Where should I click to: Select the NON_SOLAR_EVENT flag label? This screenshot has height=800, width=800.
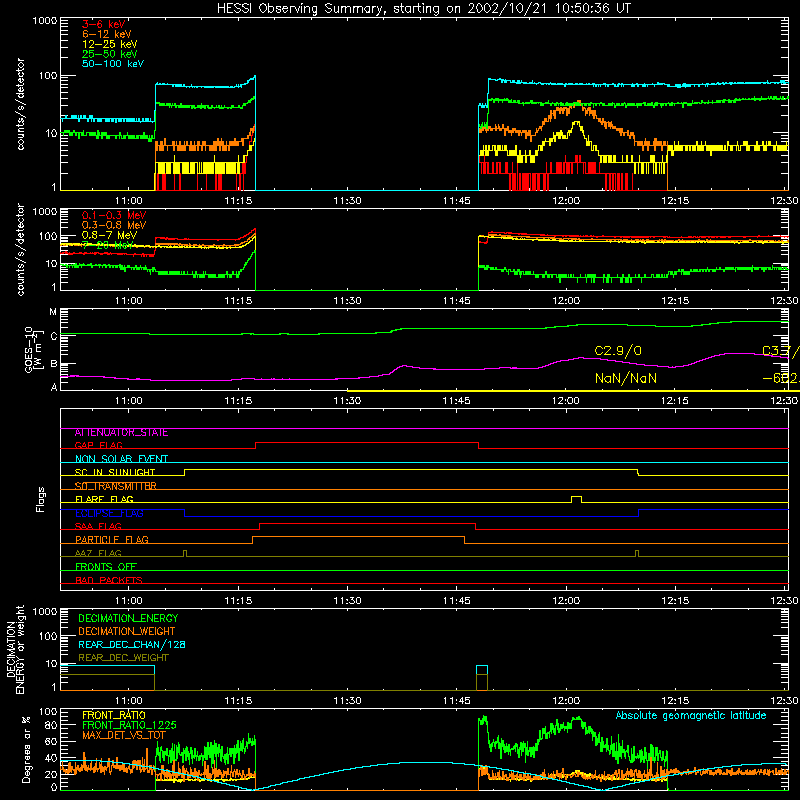(121, 459)
